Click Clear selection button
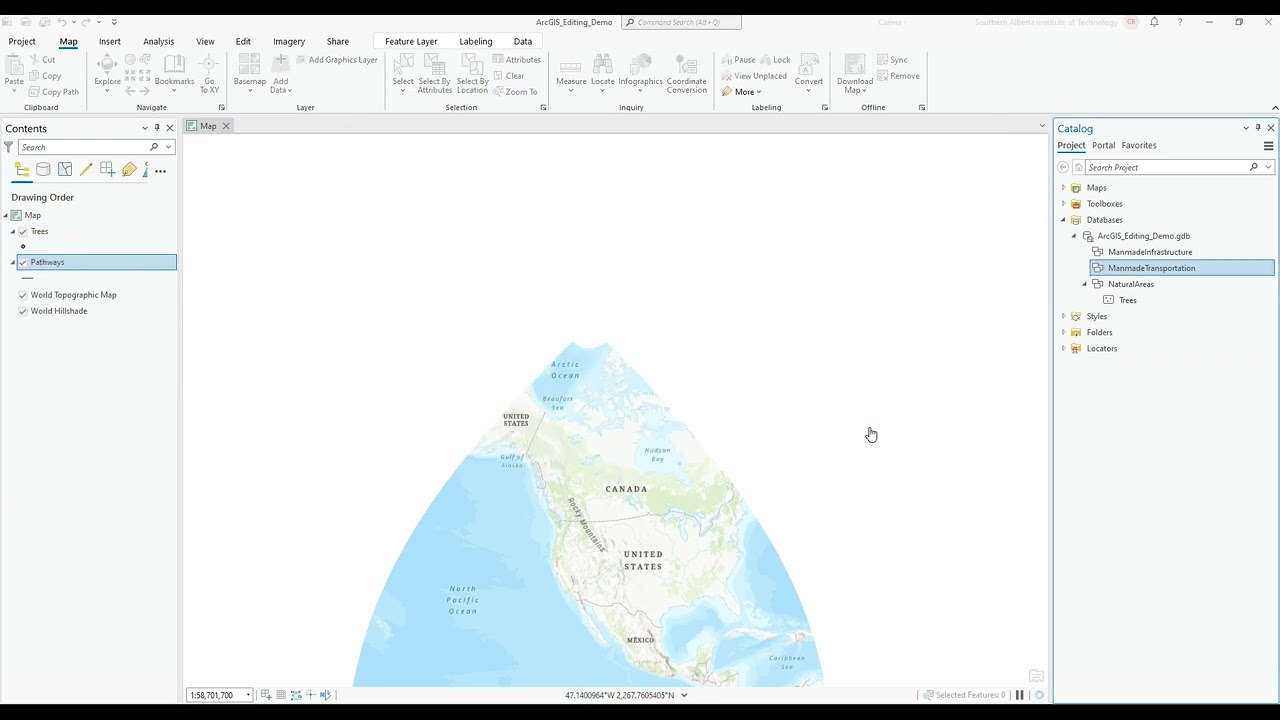This screenshot has height=720, width=1280. [x=509, y=76]
